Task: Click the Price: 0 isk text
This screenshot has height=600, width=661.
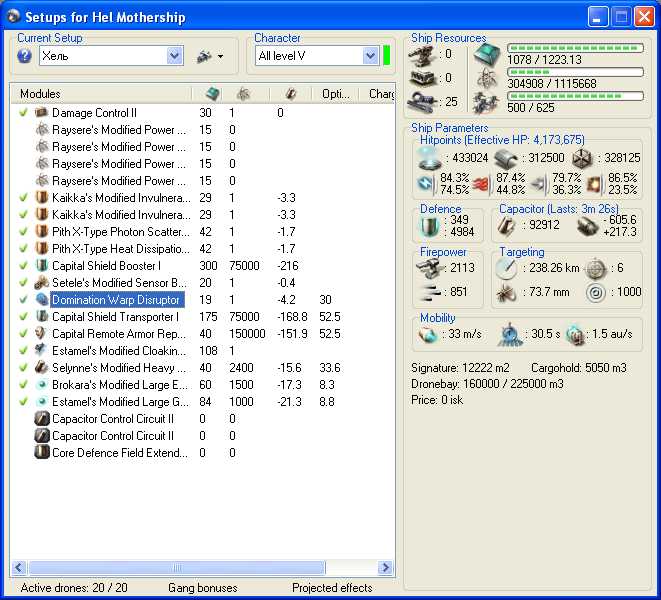Action: coord(437,400)
